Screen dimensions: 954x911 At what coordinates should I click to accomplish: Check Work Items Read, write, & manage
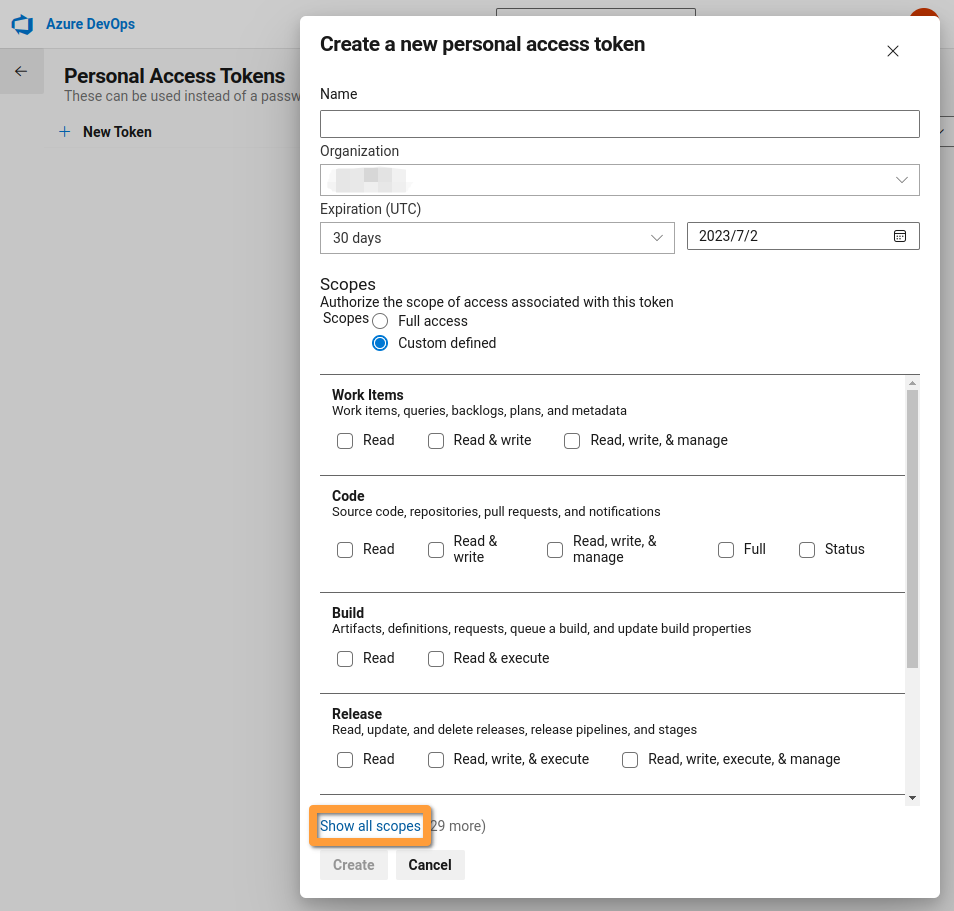pyautogui.click(x=572, y=441)
